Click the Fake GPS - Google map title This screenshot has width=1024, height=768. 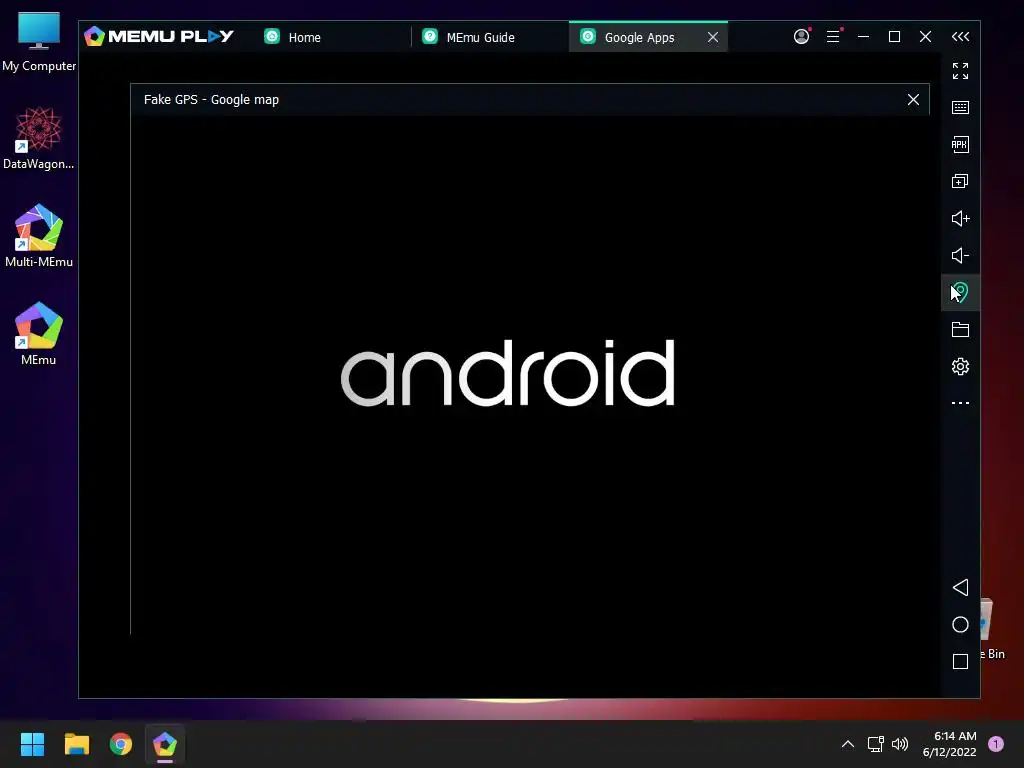pyautogui.click(x=211, y=99)
